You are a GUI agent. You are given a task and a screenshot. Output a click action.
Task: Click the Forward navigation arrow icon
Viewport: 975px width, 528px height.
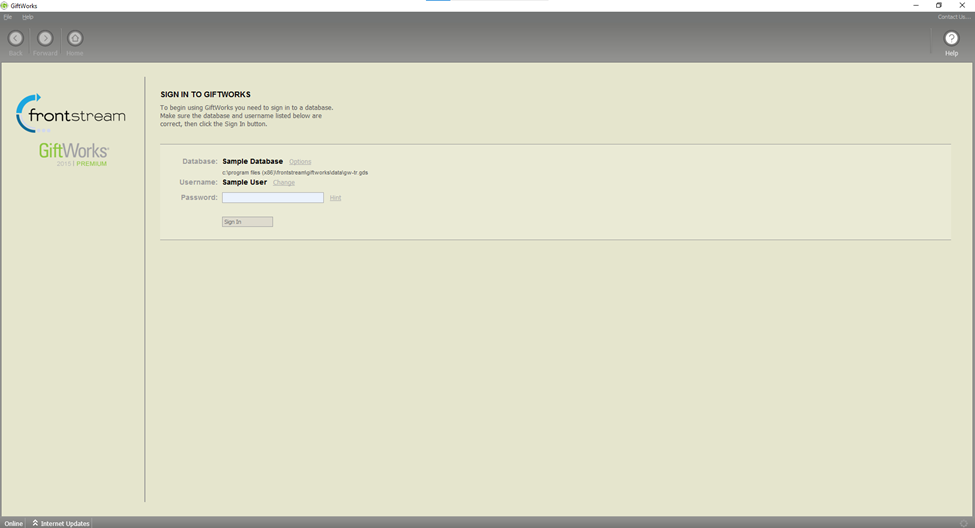[x=45, y=39]
